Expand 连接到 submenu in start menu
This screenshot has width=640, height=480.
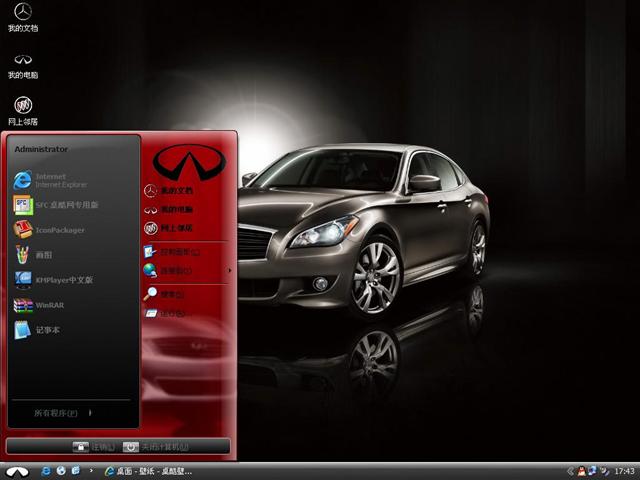tap(187, 271)
